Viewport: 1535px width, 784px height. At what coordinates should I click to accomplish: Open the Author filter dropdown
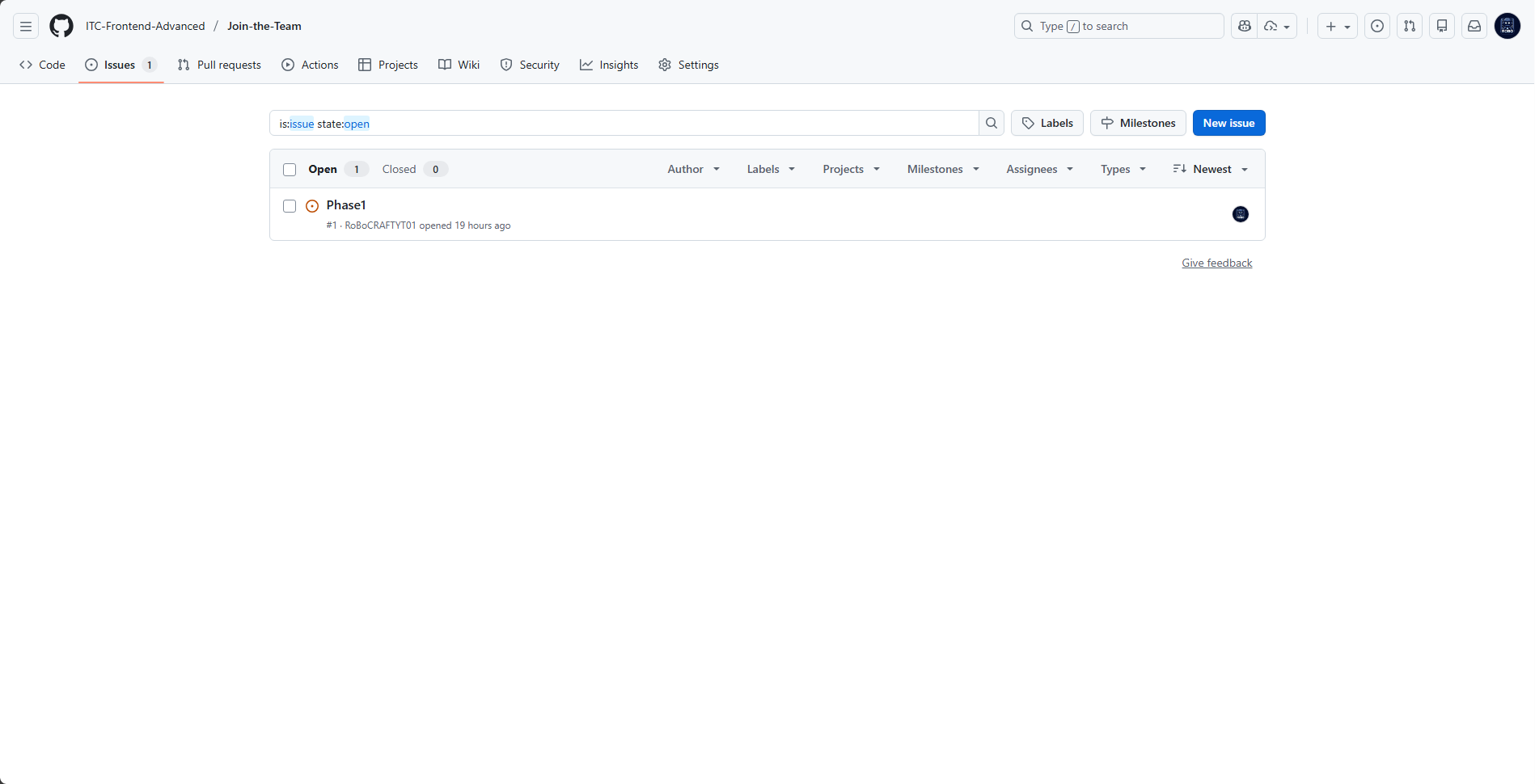click(692, 169)
